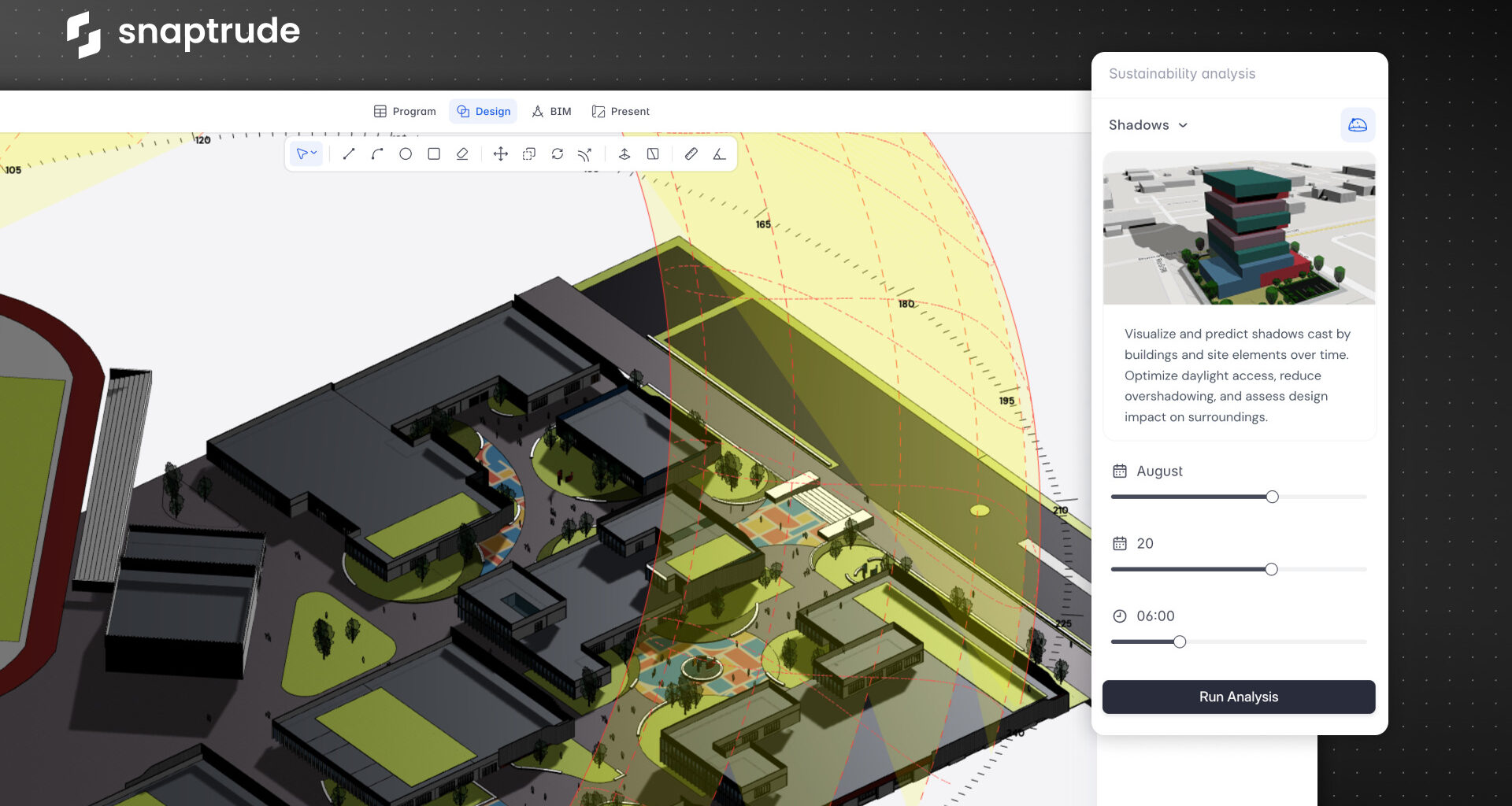This screenshot has height=806, width=1512.
Task: Toggle the sun dome icon button
Action: [x=1357, y=125]
